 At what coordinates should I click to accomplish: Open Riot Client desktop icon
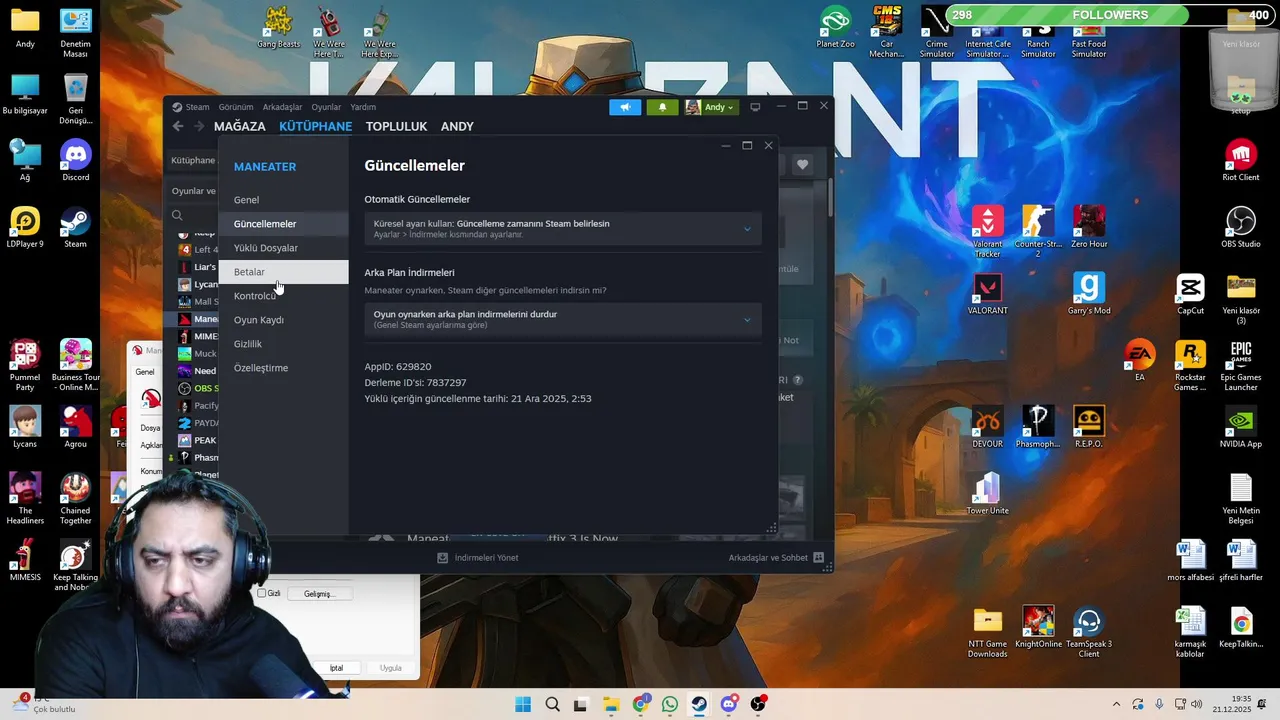(1241, 161)
